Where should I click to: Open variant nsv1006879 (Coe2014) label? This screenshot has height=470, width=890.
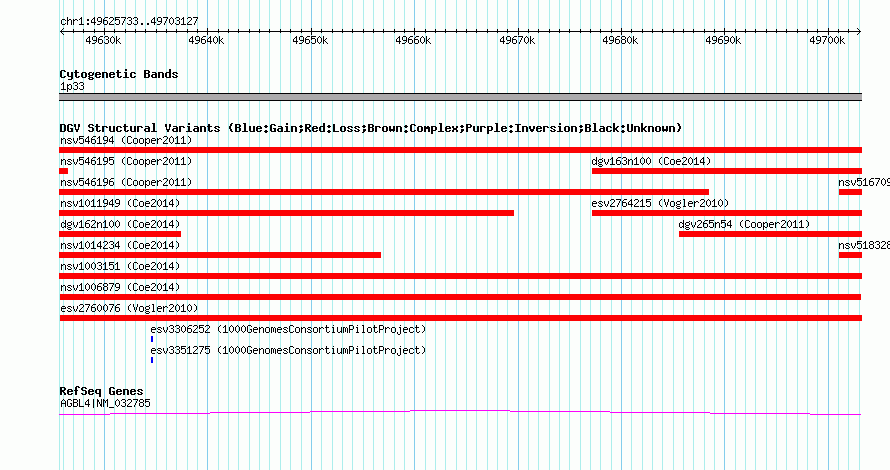point(120,287)
